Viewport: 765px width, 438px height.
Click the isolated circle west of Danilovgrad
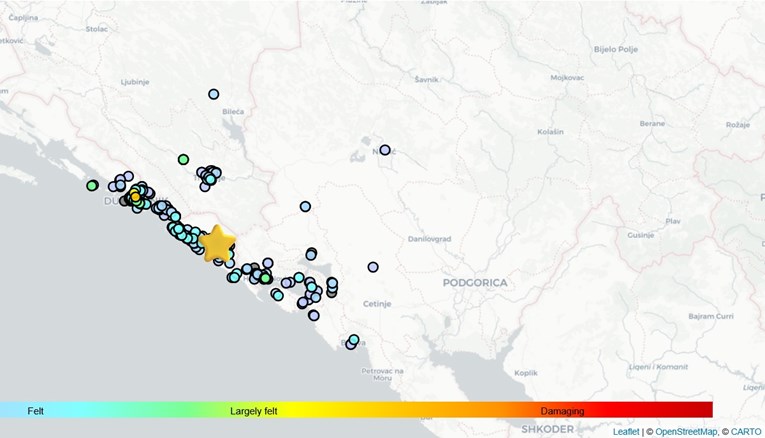tap(305, 207)
